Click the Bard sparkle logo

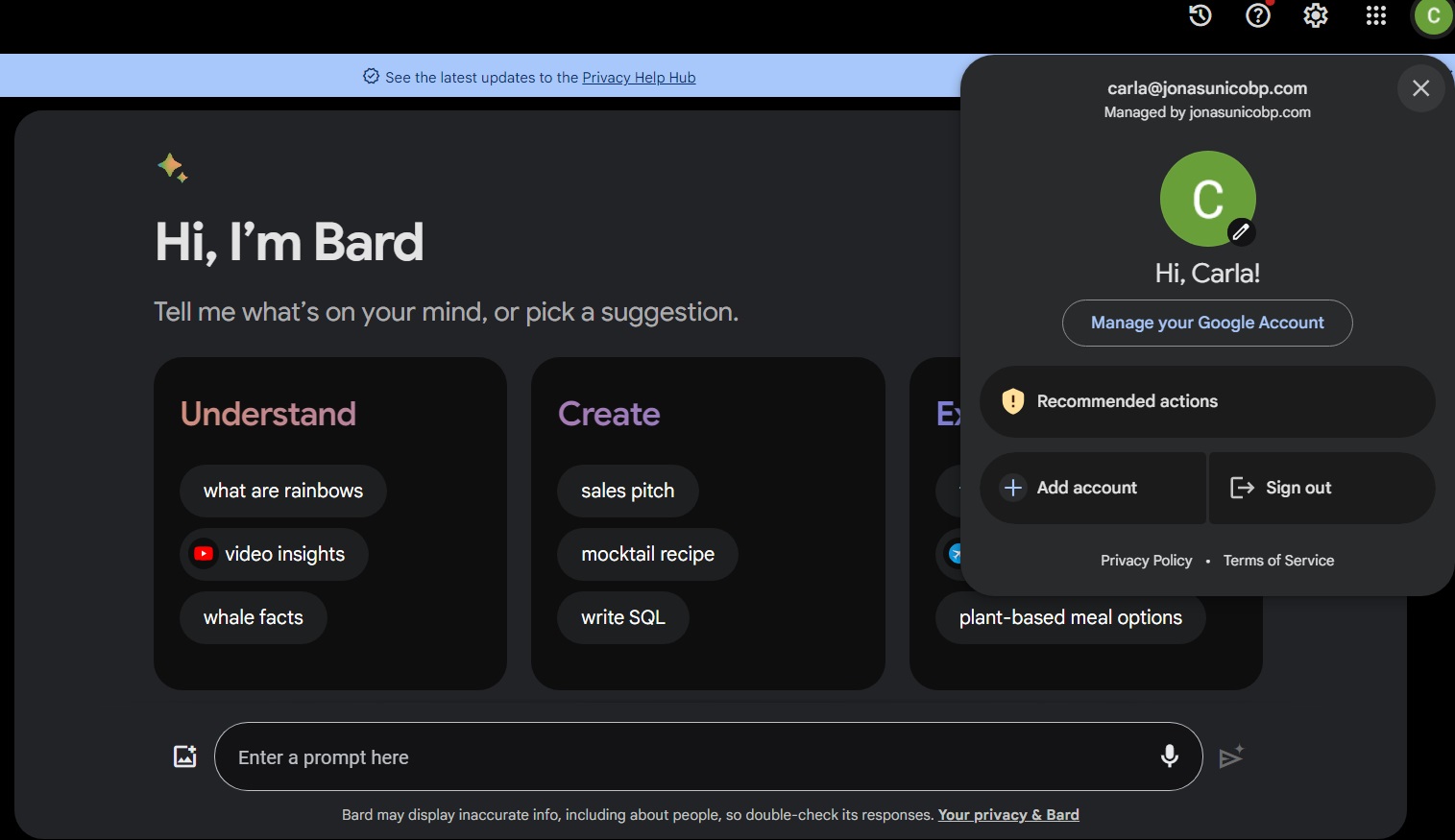[173, 168]
